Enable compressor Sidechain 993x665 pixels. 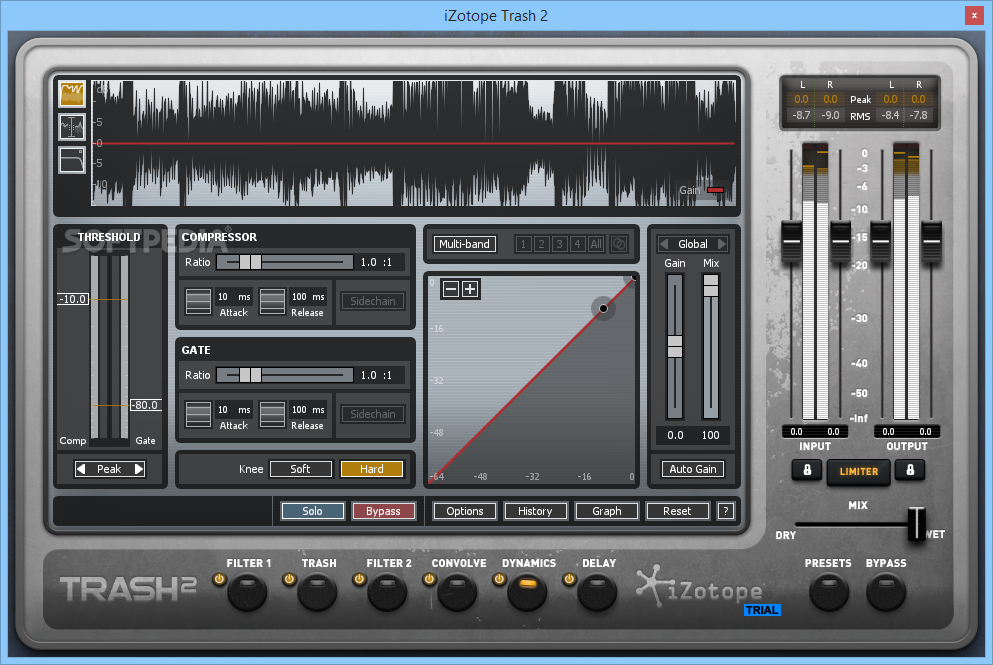pos(373,301)
